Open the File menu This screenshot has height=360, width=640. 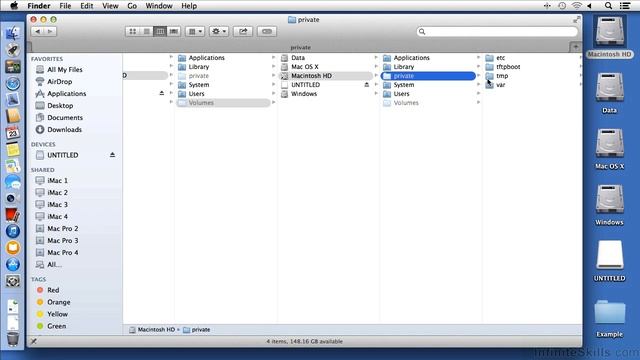[65, 6]
